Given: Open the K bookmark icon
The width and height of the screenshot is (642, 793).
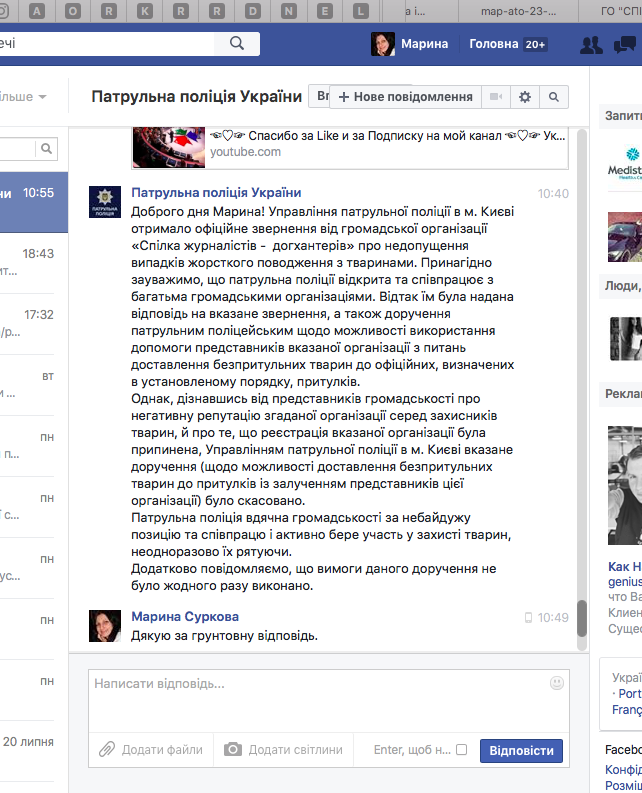Looking at the screenshot, I should click(x=144, y=11).
